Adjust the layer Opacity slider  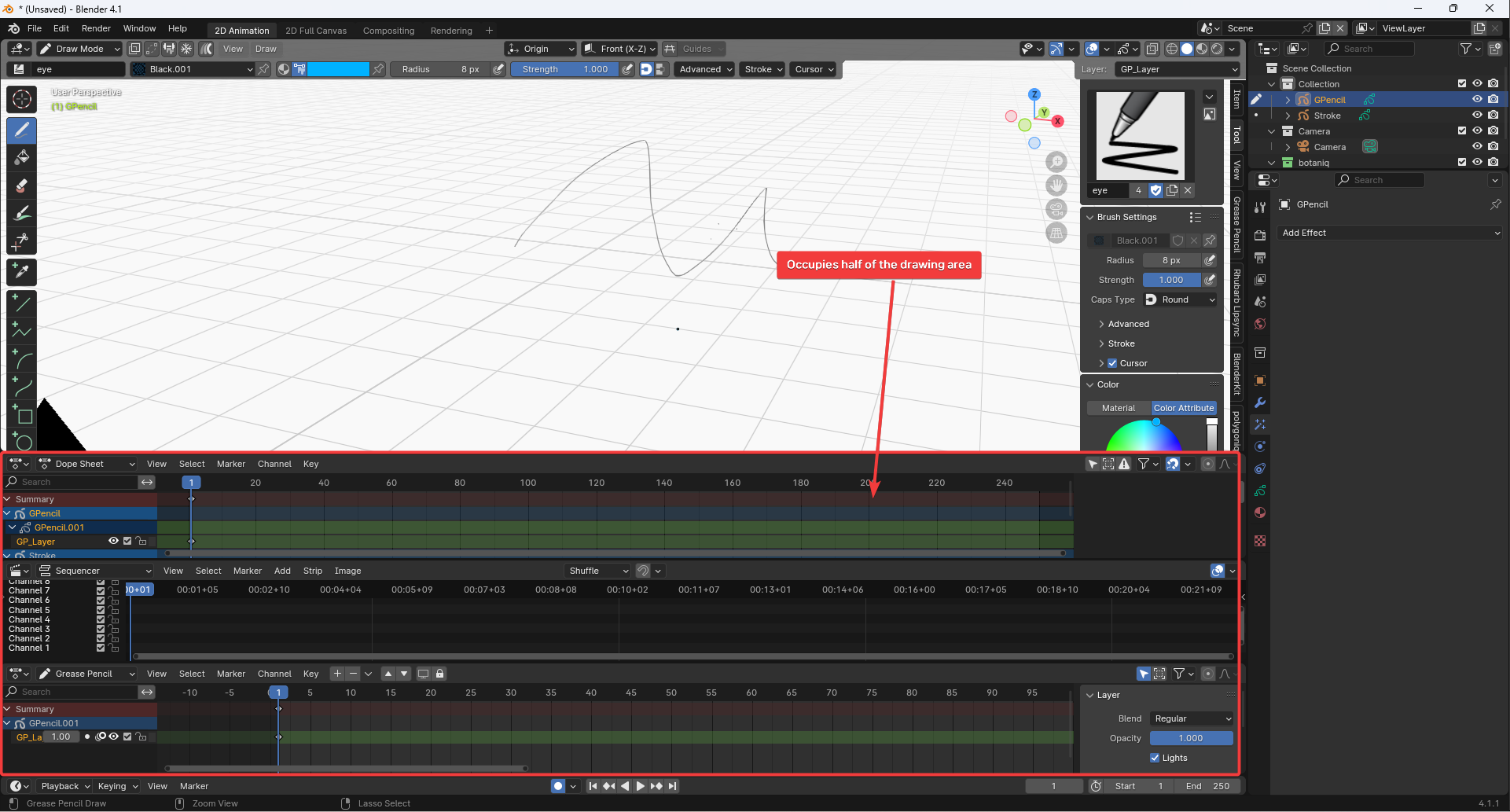(1191, 738)
